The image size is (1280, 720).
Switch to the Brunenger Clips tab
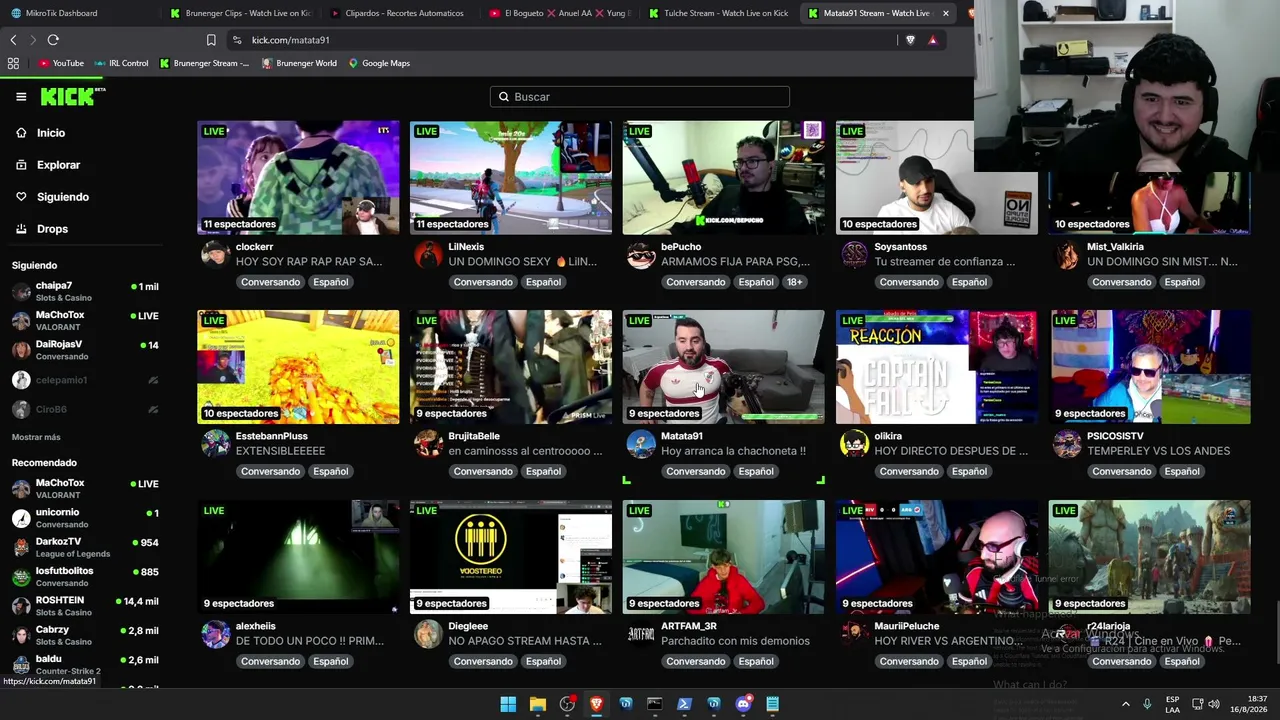tap(240, 13)
